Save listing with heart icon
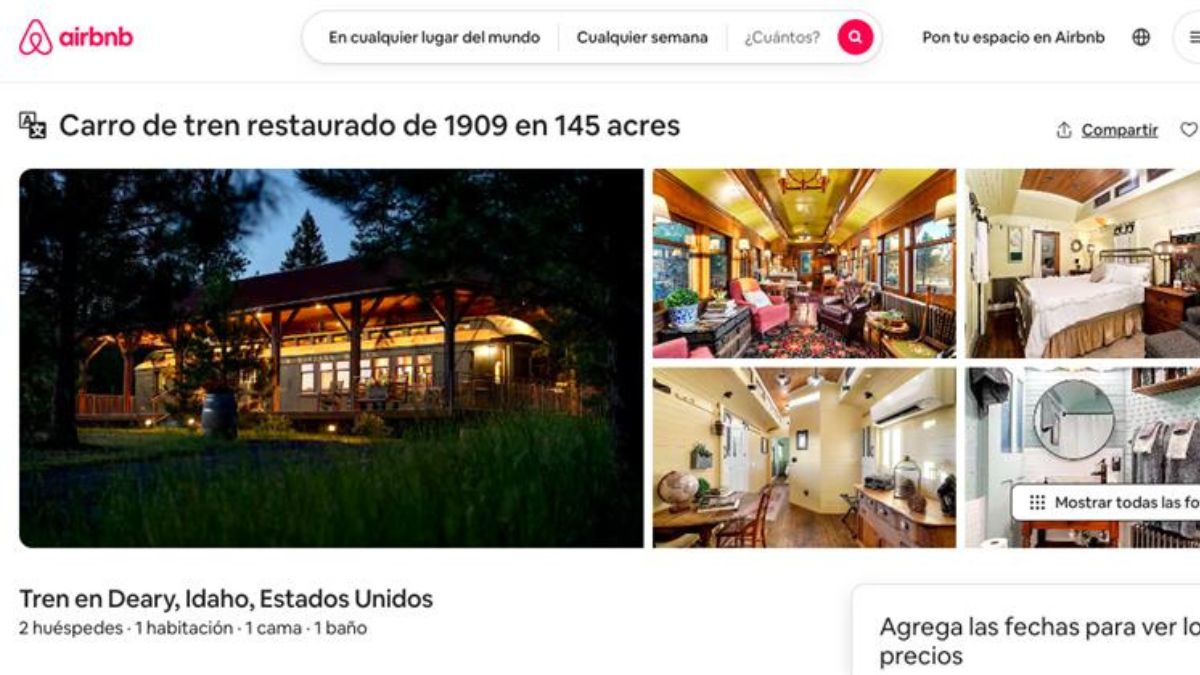 tap(1188, 130)
